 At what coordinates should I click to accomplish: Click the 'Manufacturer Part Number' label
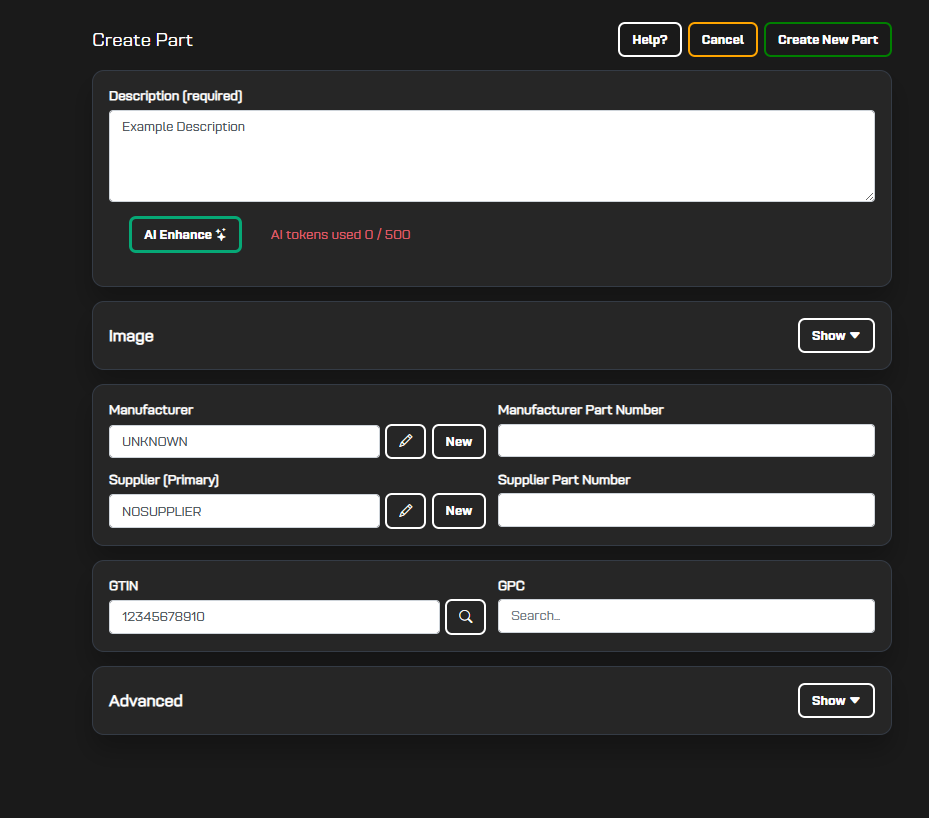click(581, 410)
